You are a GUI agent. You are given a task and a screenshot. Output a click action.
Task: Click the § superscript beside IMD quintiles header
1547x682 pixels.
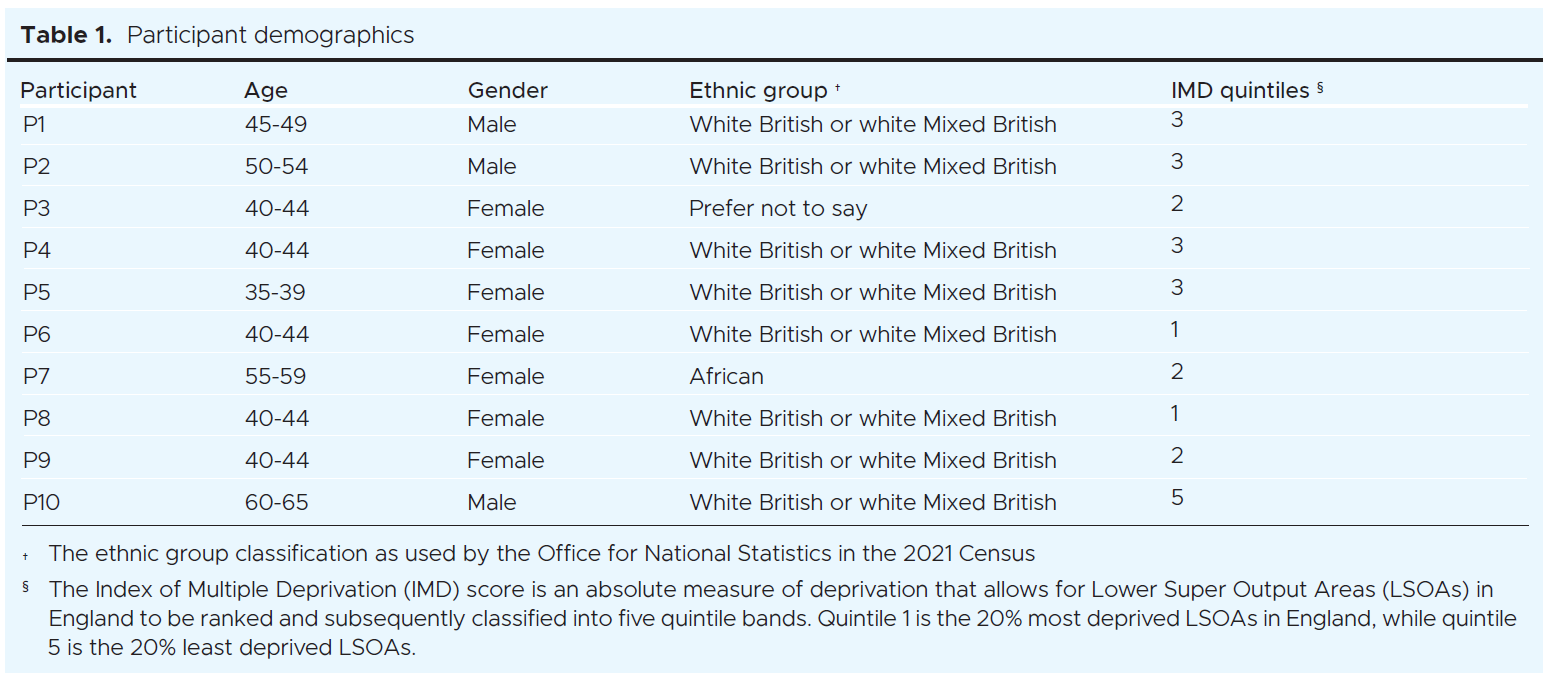pos(1320,88)
